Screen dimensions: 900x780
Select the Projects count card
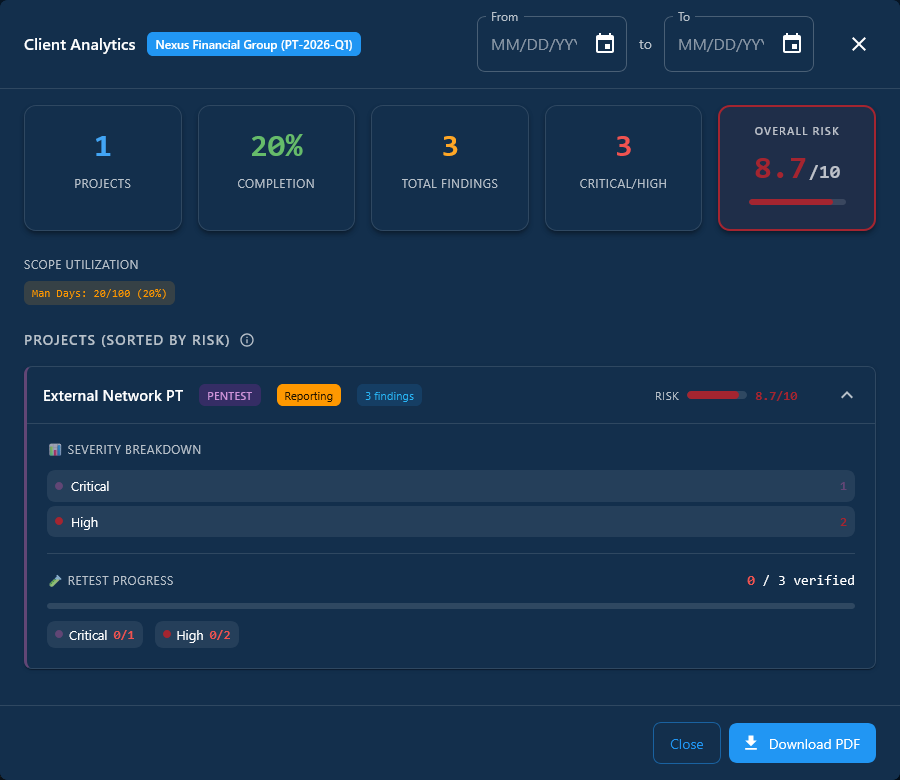pyautogui.click(x=103, y=168)
